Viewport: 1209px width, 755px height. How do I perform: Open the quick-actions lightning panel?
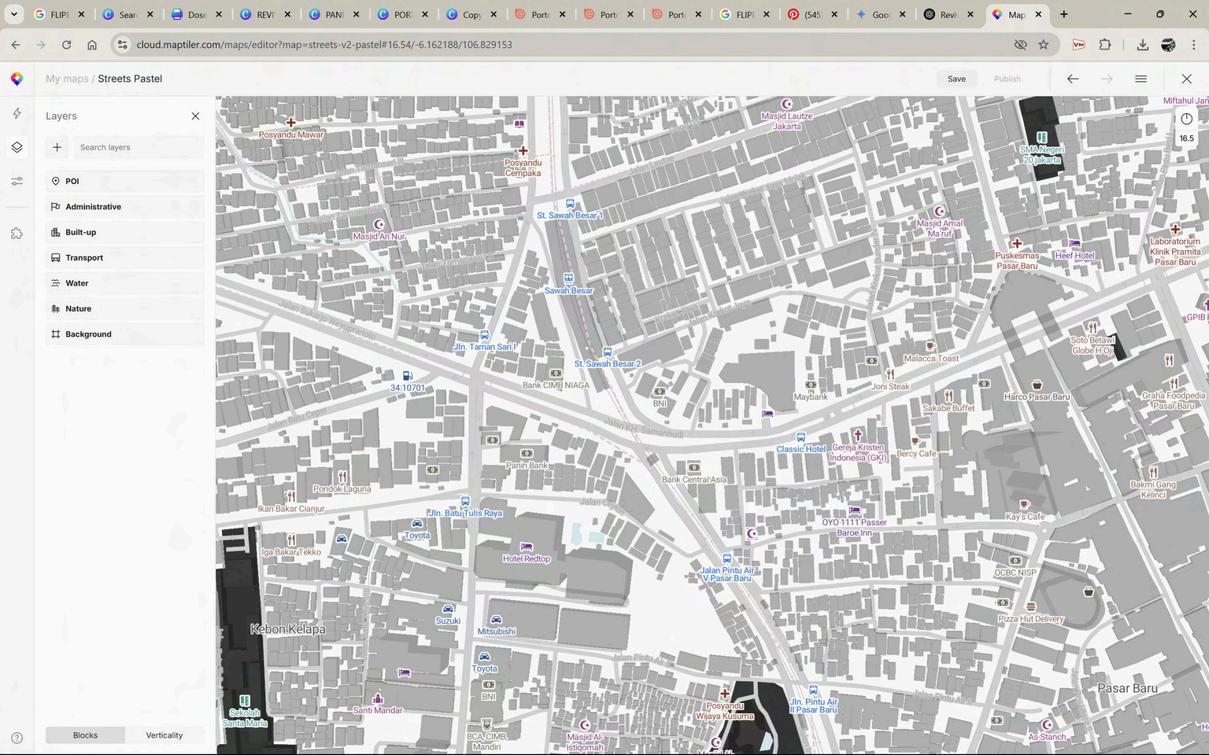(17, 114)
